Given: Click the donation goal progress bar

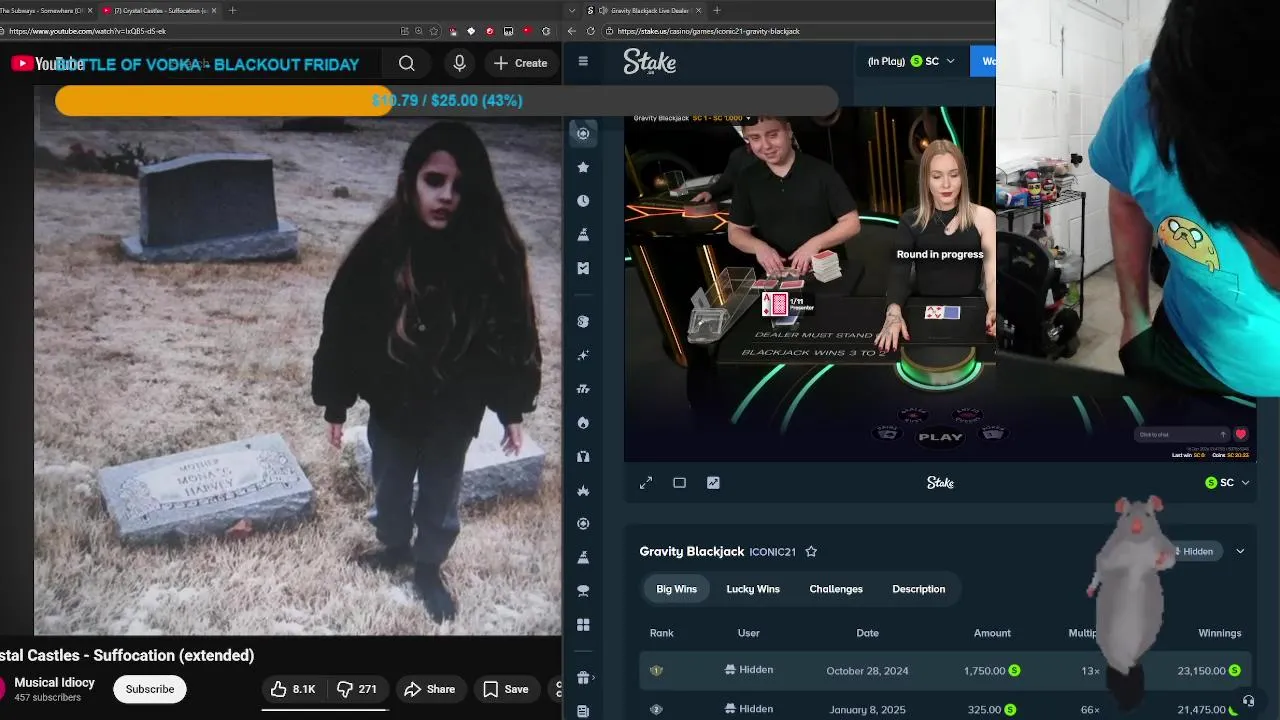Looking at the screenshot, I should coord(446,101).
